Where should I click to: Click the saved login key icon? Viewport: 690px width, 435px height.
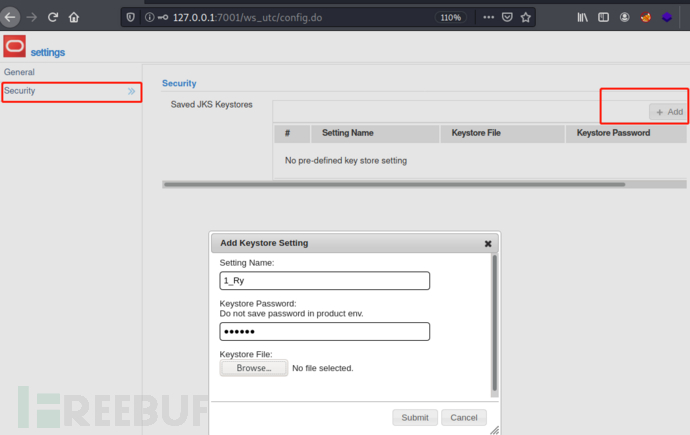click(163, 17)
